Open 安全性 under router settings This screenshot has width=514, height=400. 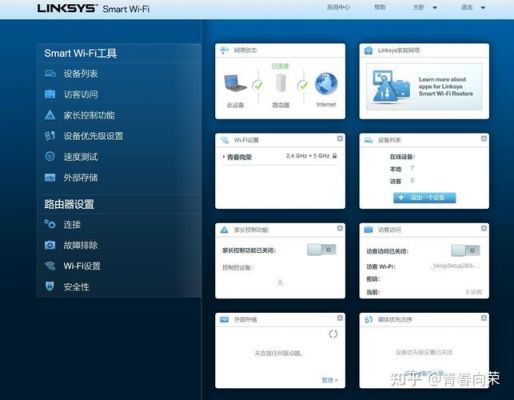click(76, 287)
